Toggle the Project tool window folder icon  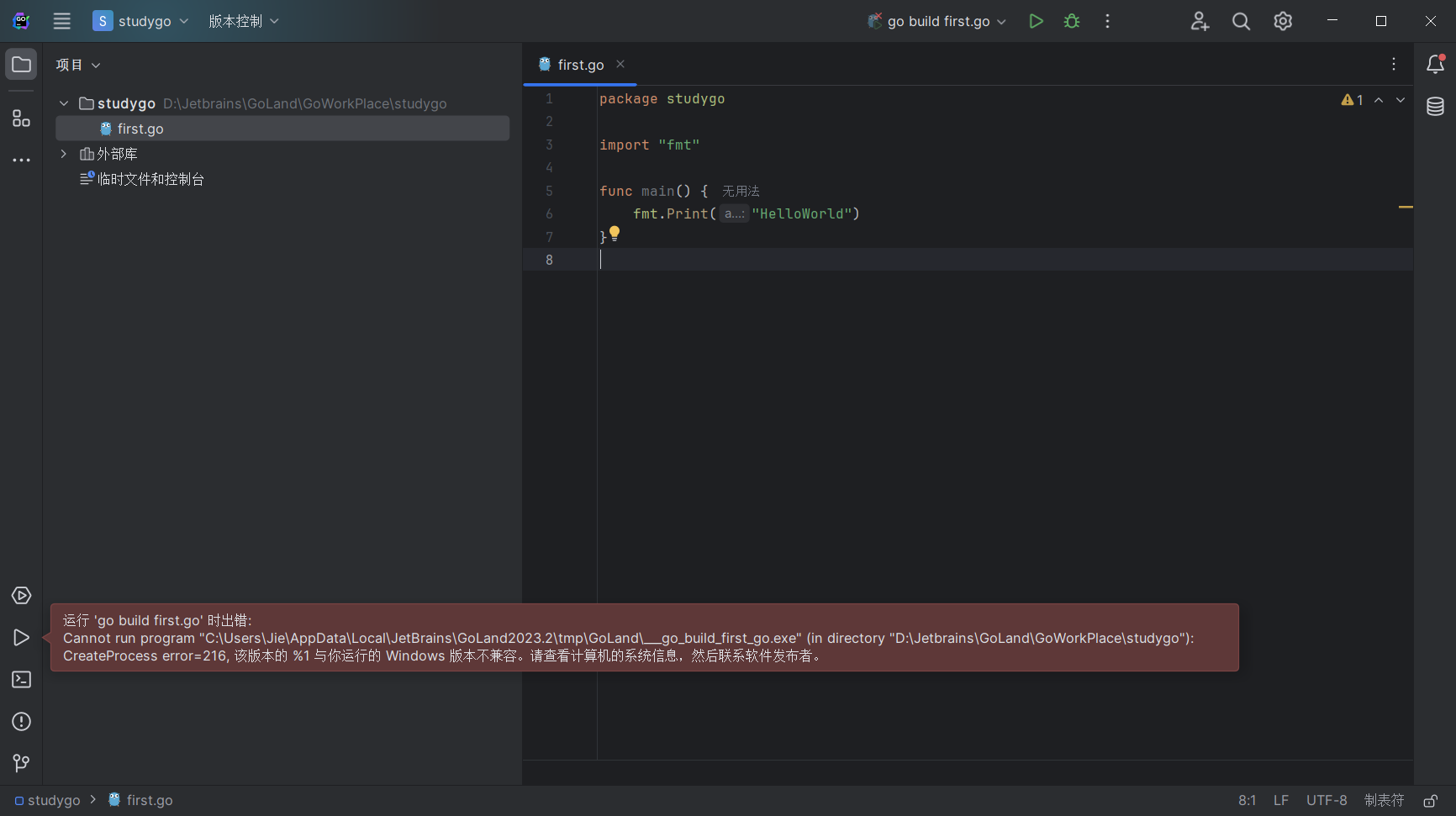tap(21, 64)
